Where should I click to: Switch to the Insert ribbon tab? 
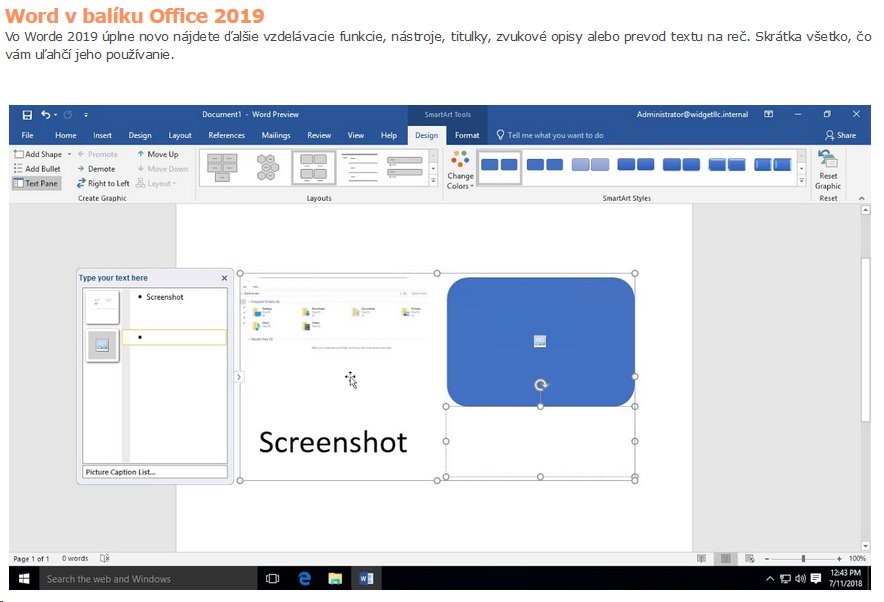pyautogui.click(x=102, y=135)
